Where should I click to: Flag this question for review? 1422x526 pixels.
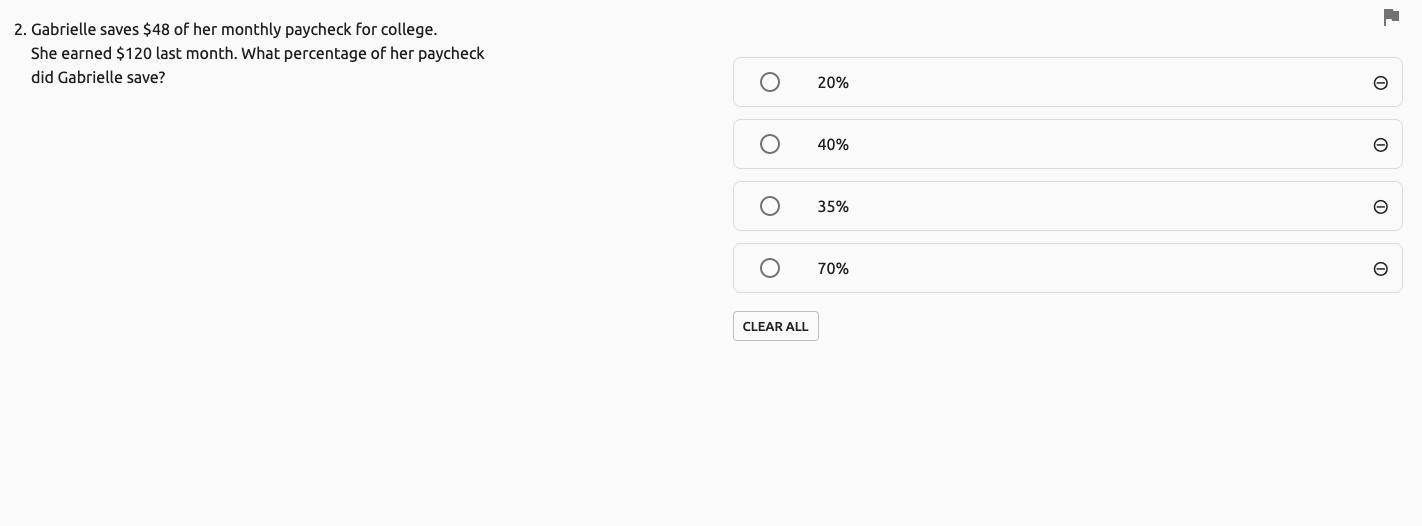tap(1390, 17)
